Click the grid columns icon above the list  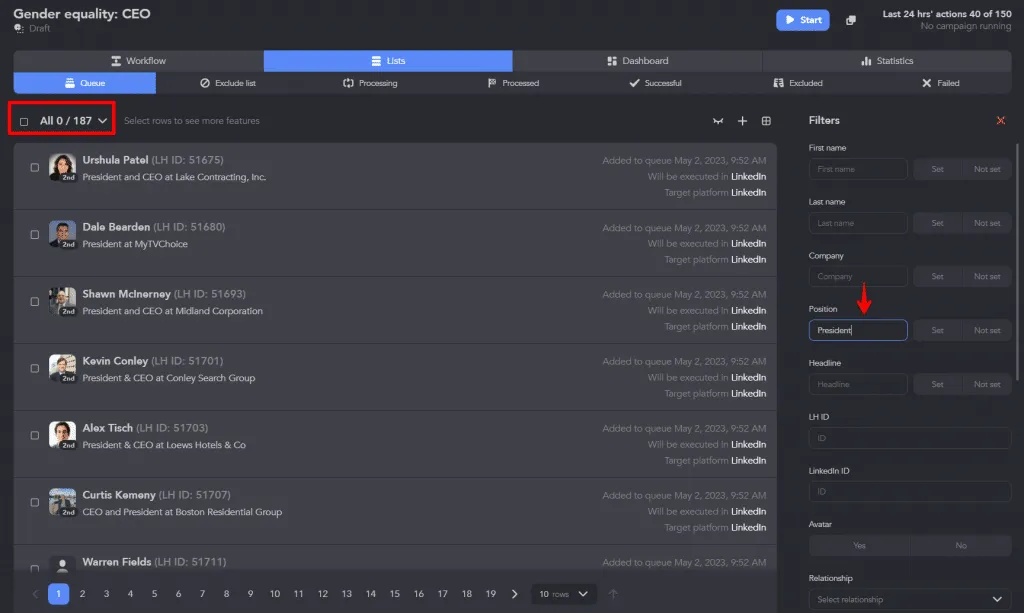point(766,121)
